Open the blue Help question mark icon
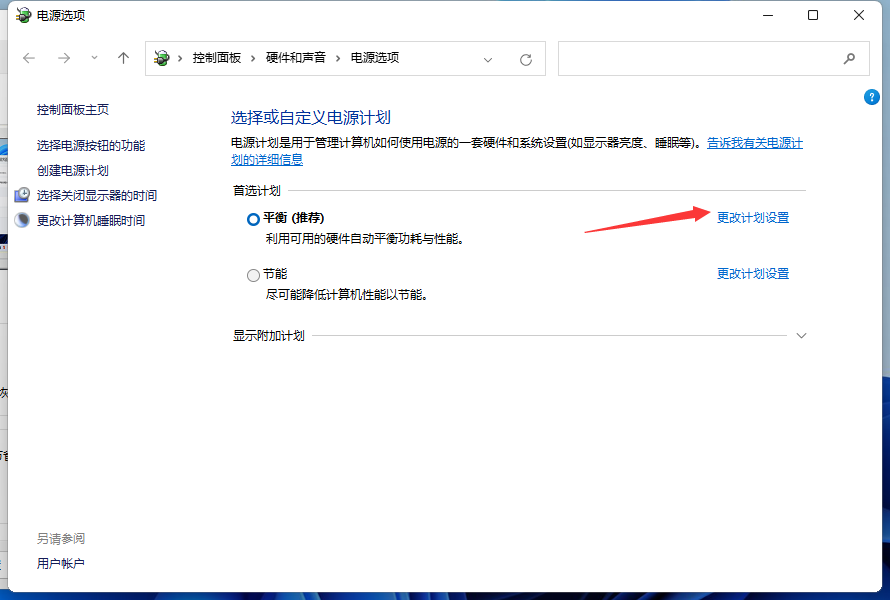Viewport: 890px width, 600px height. [871, 97]
